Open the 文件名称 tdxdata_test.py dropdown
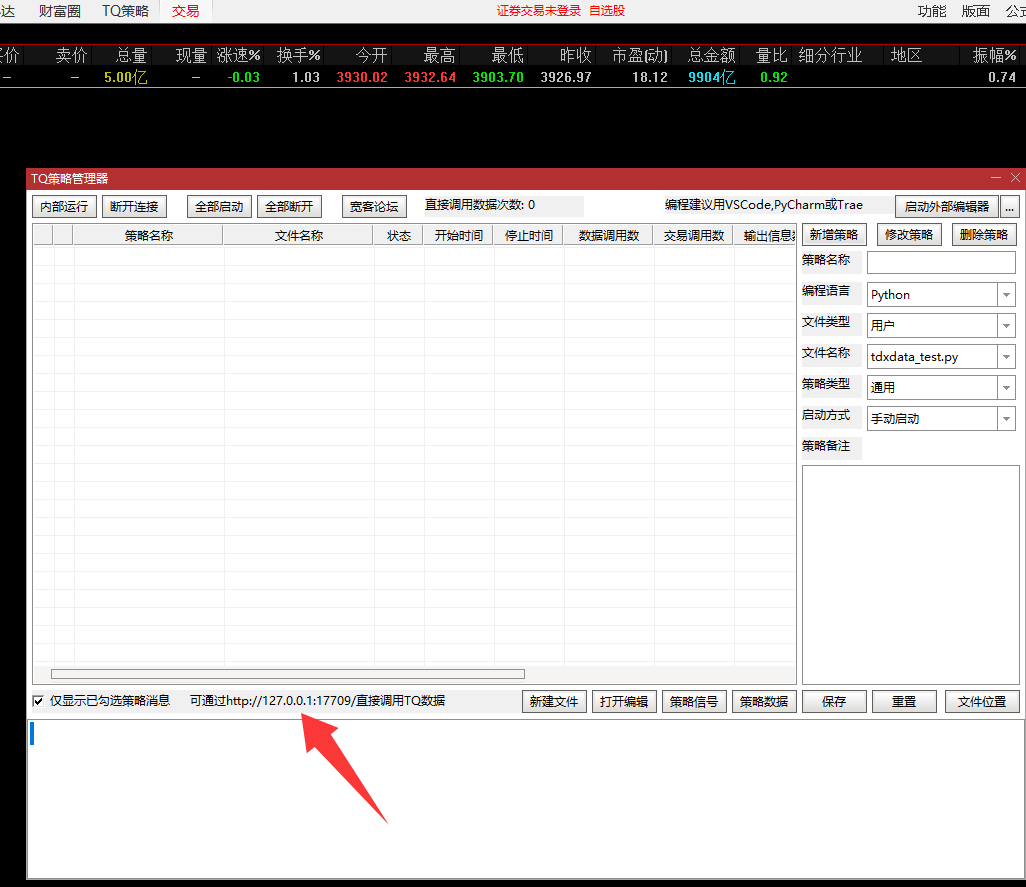Image resolution: width=1026 pixels, height=887 pixels. pos(1006,357)
